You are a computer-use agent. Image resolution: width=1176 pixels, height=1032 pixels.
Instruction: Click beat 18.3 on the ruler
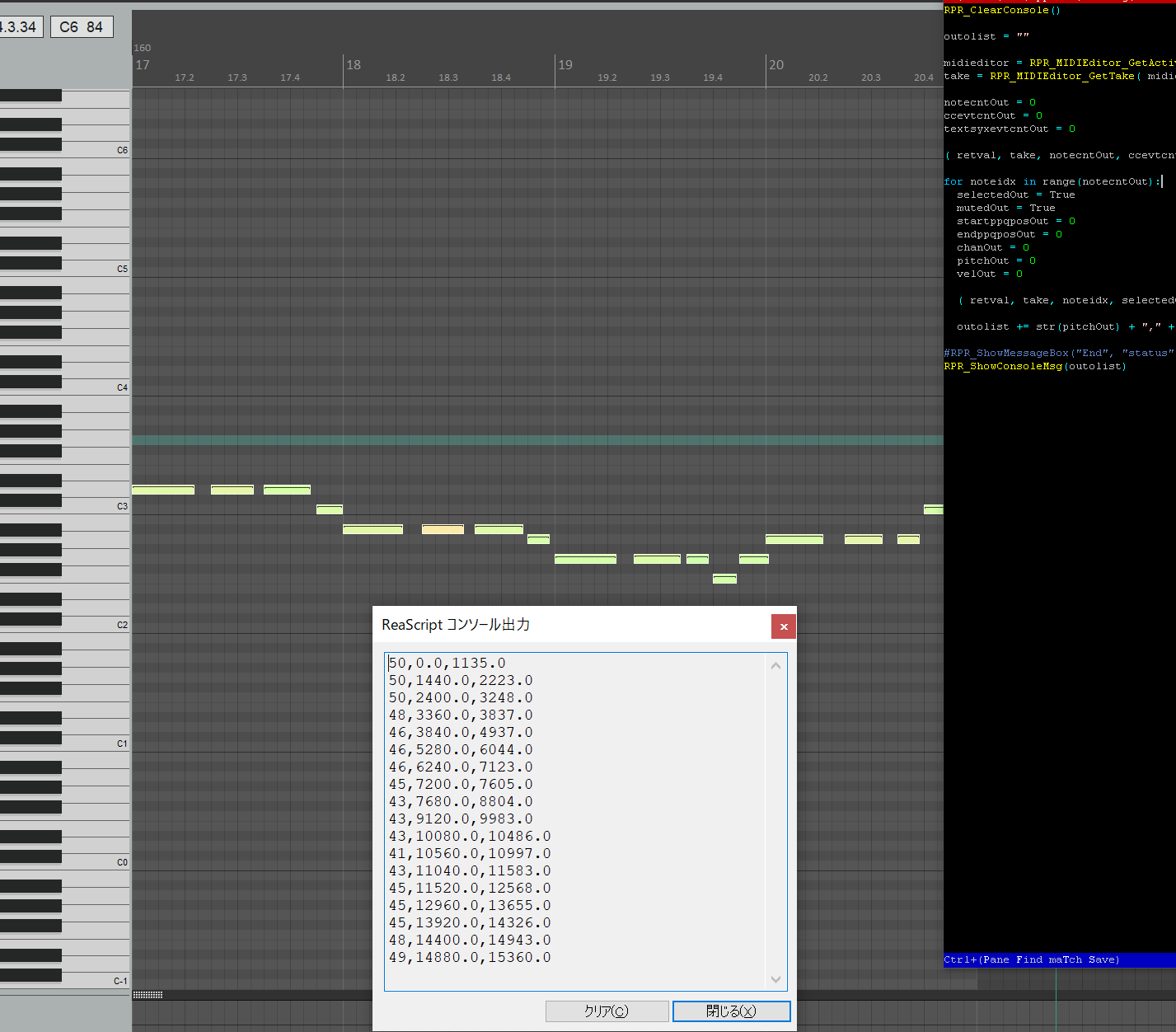click(x=448, y=77)
